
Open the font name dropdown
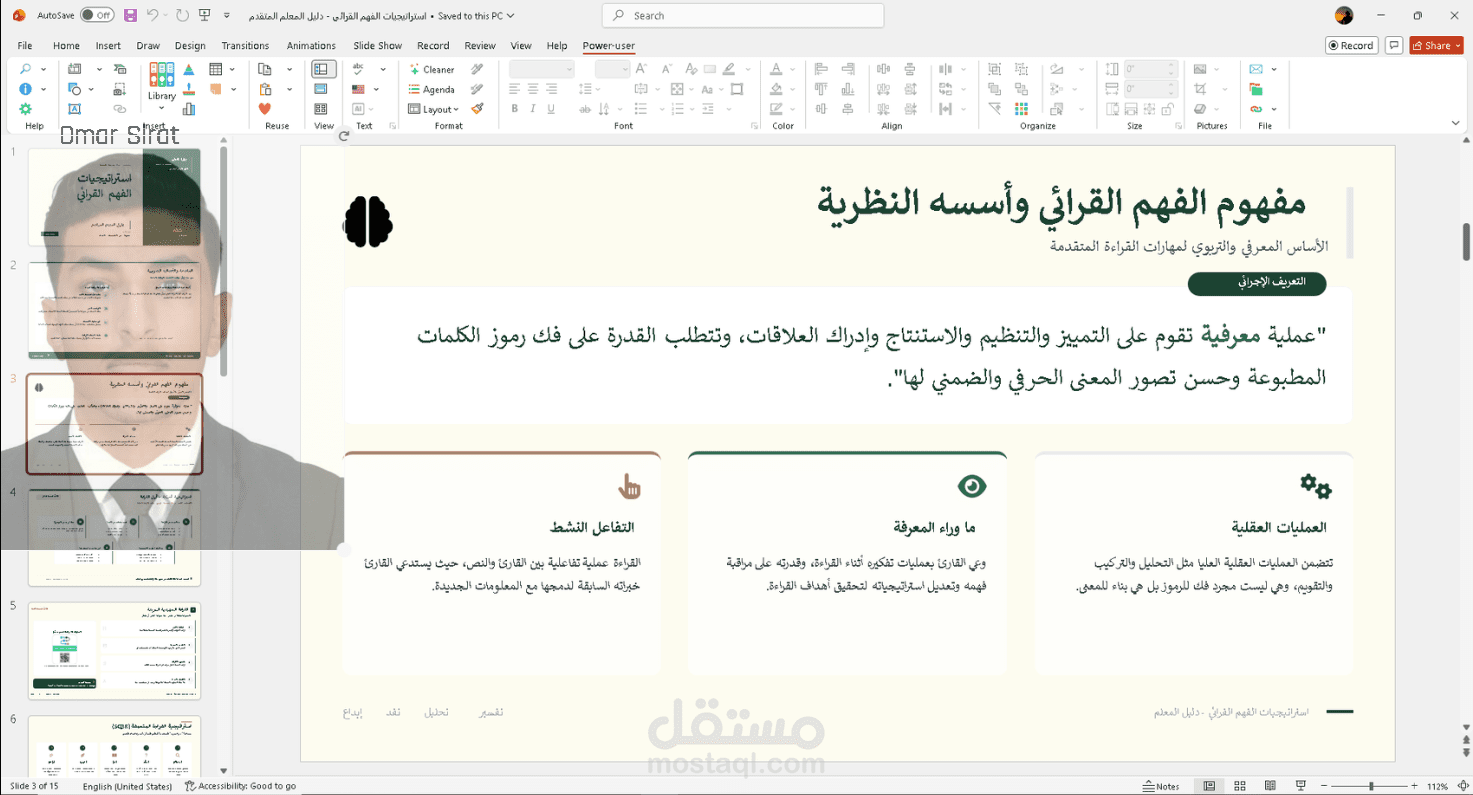[x=569, y=69]
